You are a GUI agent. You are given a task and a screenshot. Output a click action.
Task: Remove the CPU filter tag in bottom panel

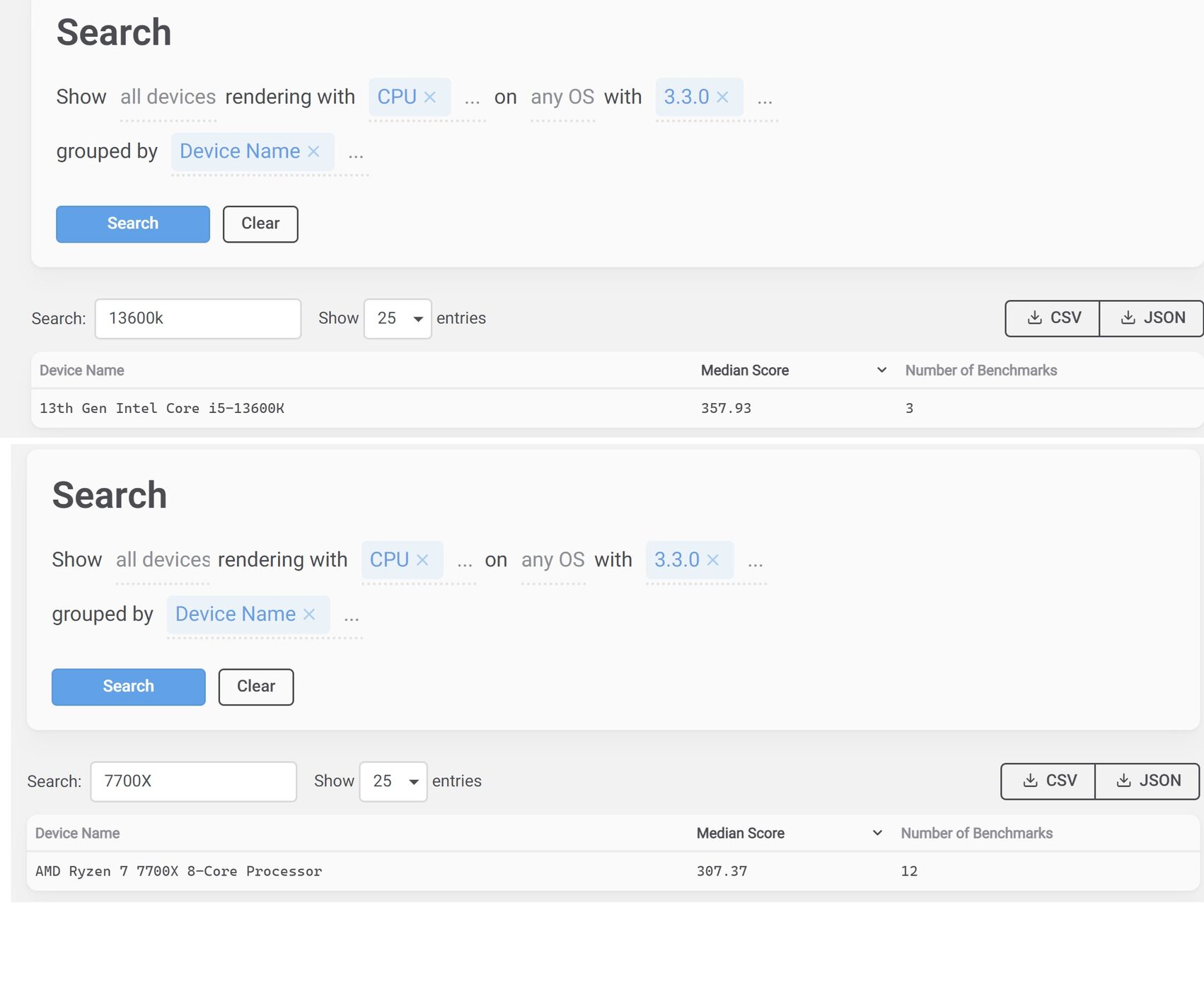pos(422,560)
